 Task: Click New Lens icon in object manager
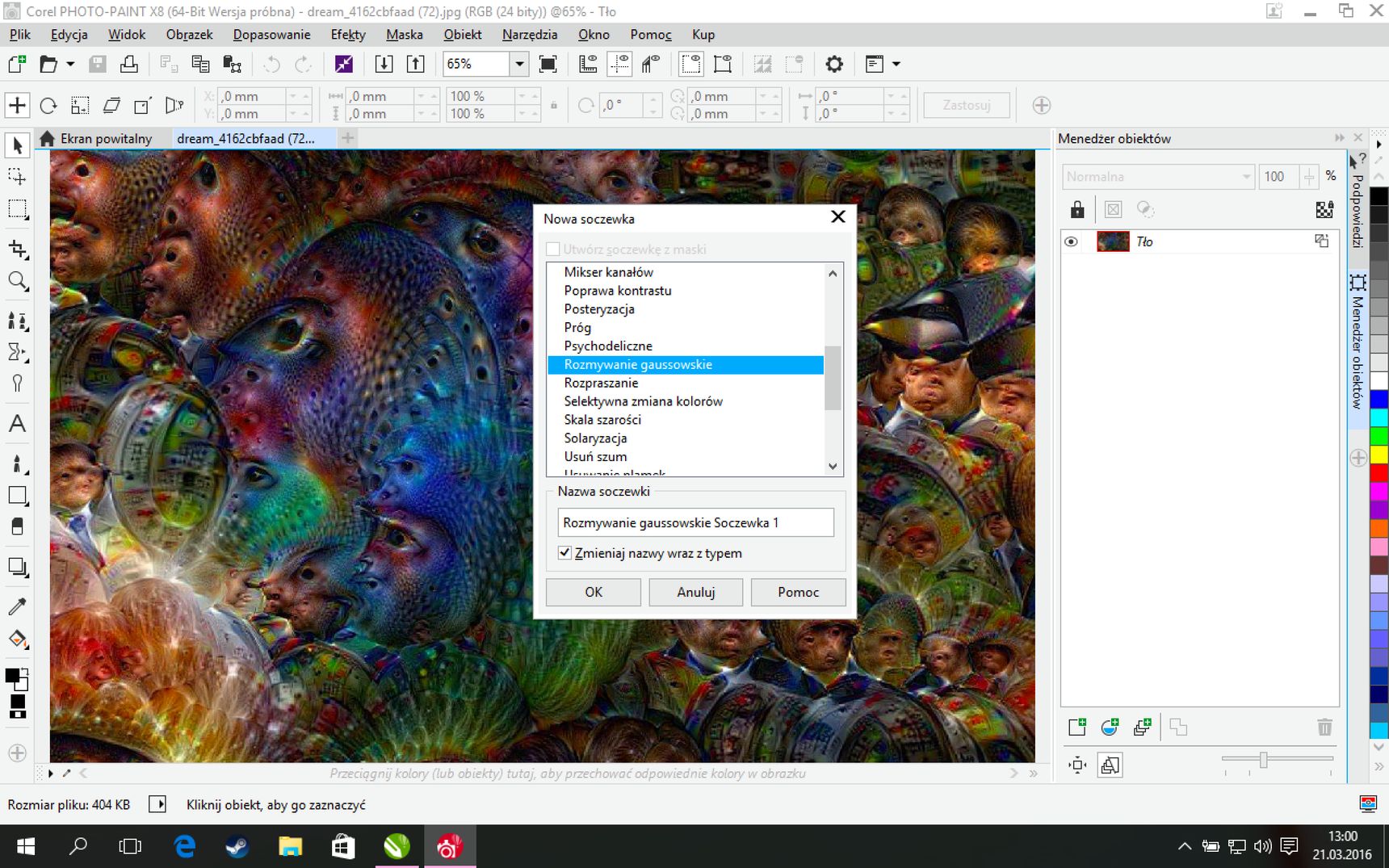pos(1110,728)
